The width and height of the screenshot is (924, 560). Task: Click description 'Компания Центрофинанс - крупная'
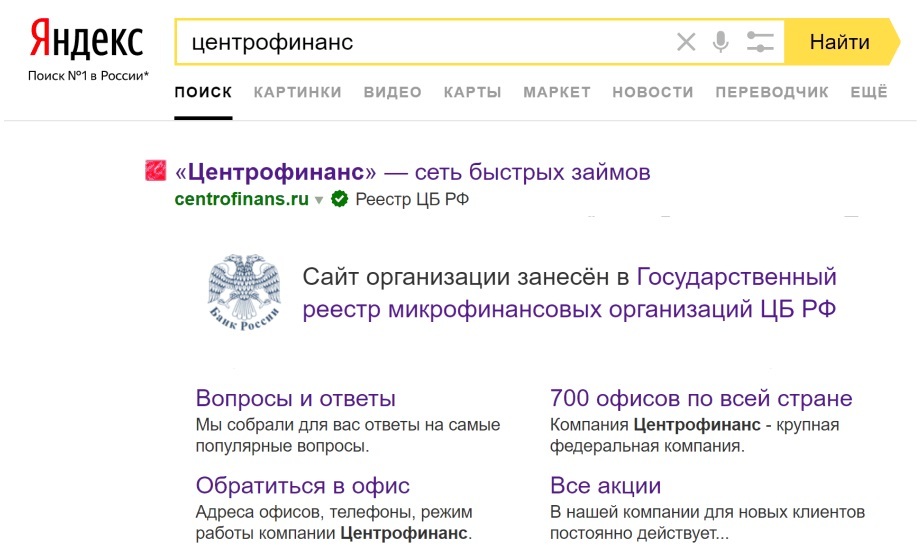(694, 425)
